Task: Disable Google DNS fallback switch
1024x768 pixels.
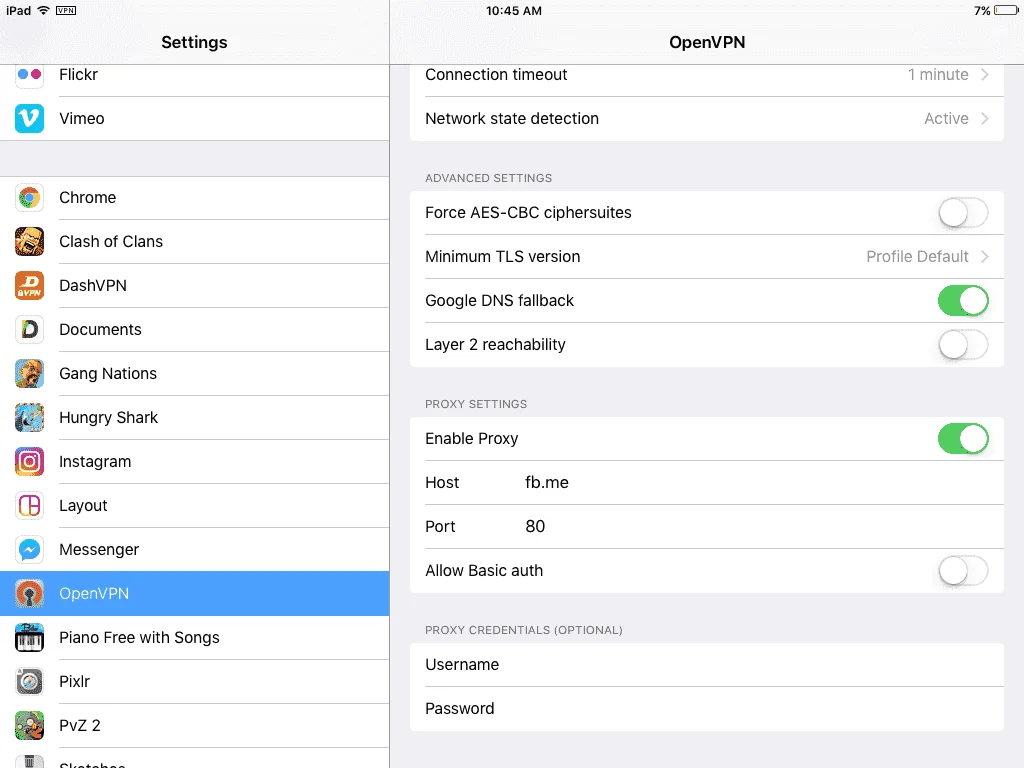Action: pos(963,300)
